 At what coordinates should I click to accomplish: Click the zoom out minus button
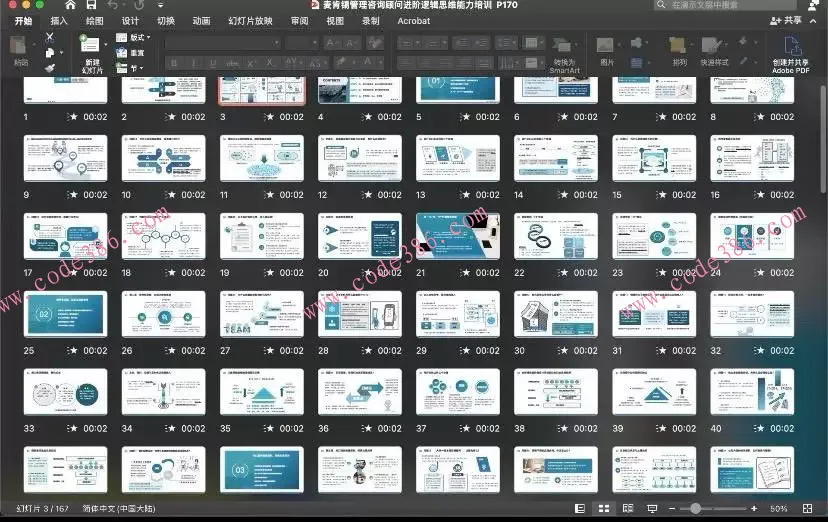tap(672, 508)
